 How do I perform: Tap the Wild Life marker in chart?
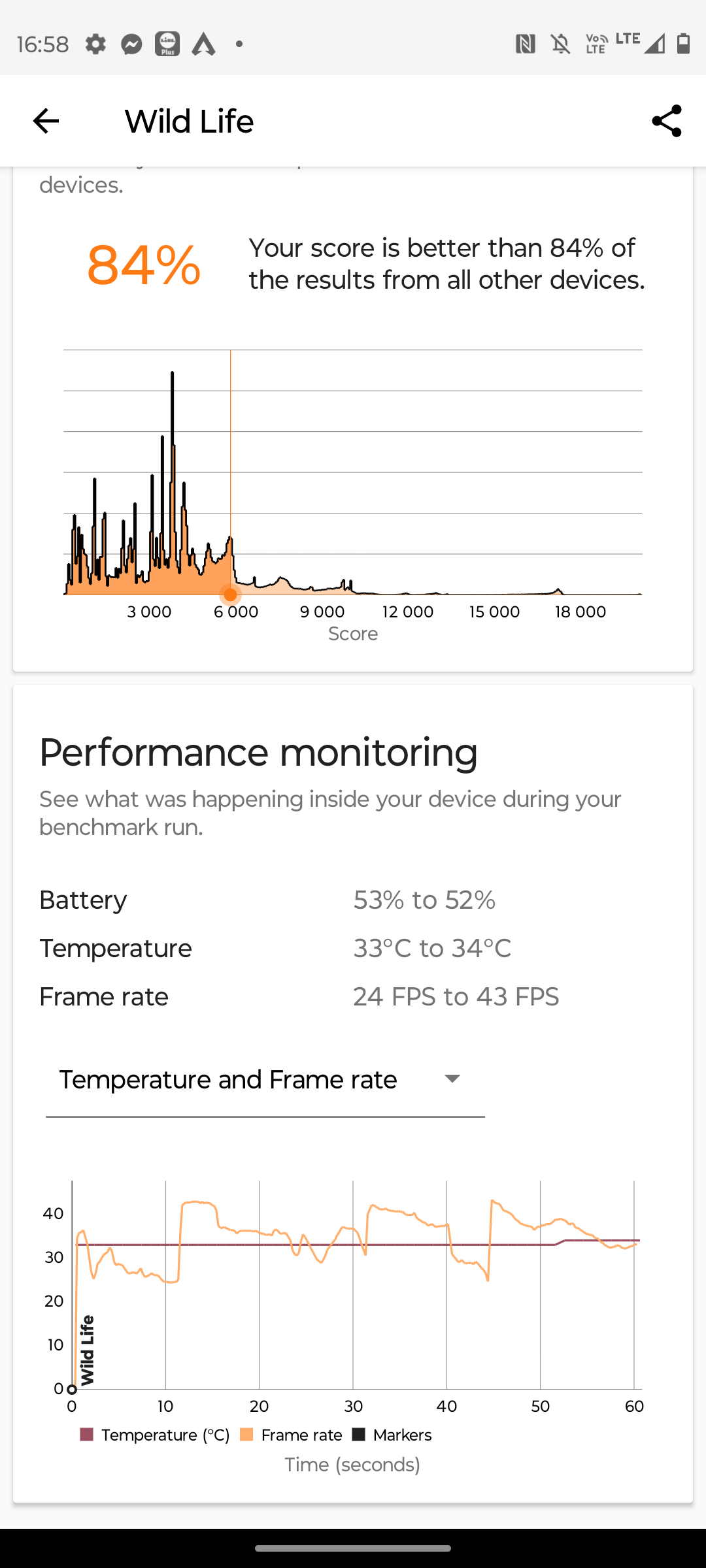(87, 1350)
